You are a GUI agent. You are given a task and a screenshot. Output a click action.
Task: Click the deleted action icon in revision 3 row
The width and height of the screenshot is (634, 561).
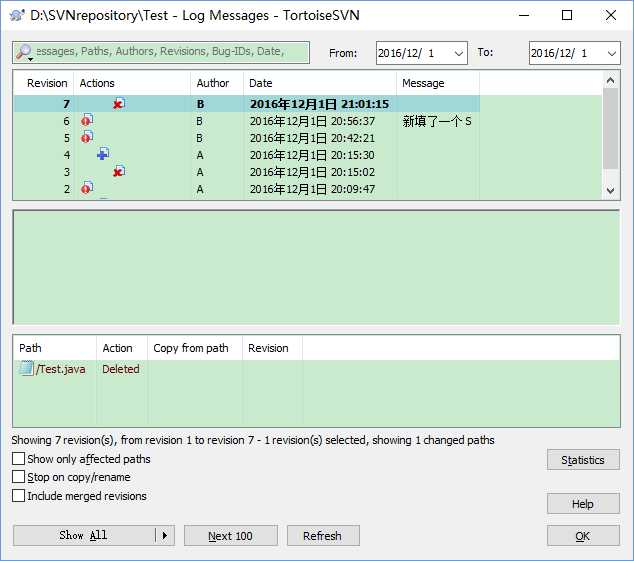click(x=119, y=171)
